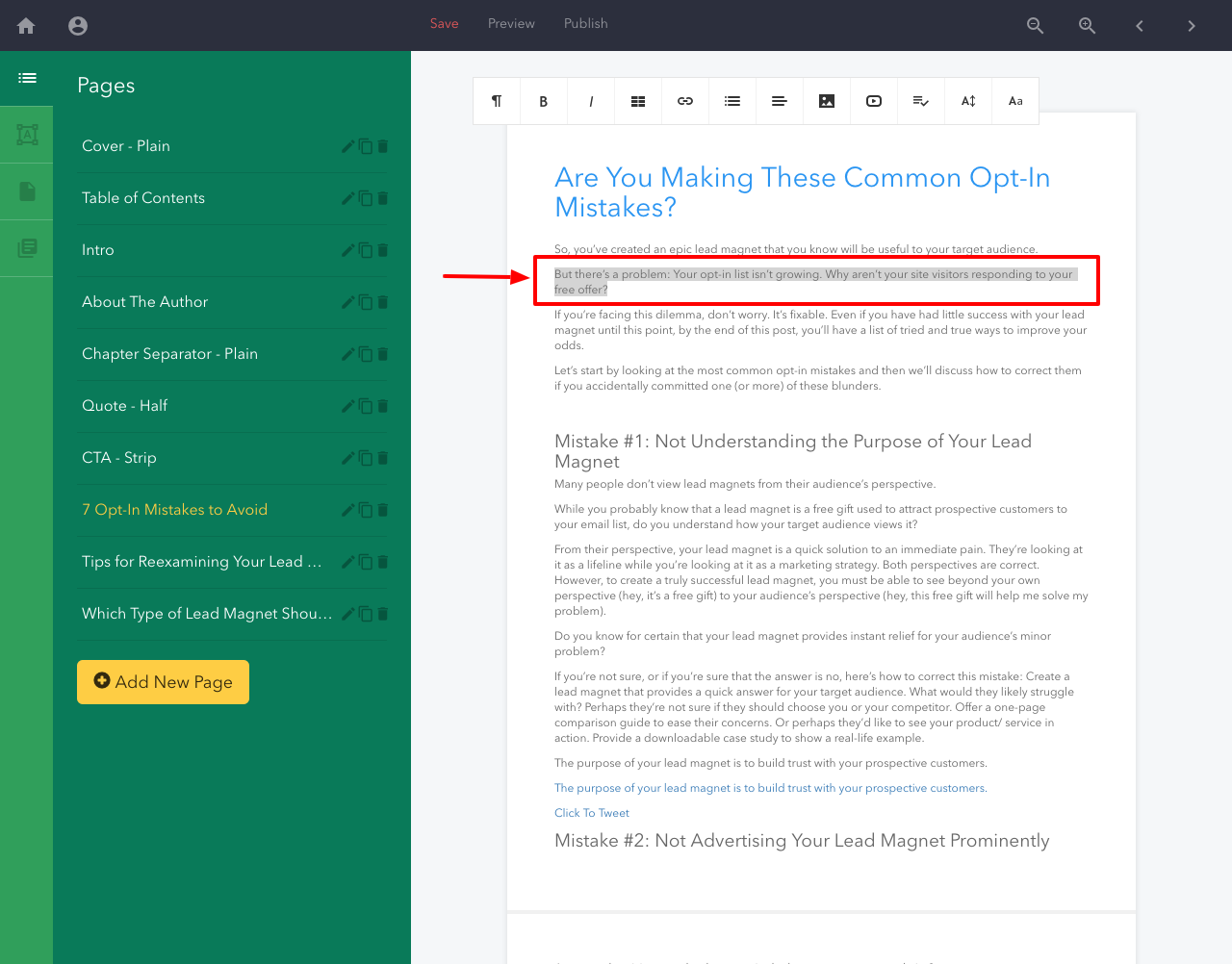The height and width of the screenshot is (964, 1232).
Task: Delete the Cover - Plain page
Action: click(382, 146)
